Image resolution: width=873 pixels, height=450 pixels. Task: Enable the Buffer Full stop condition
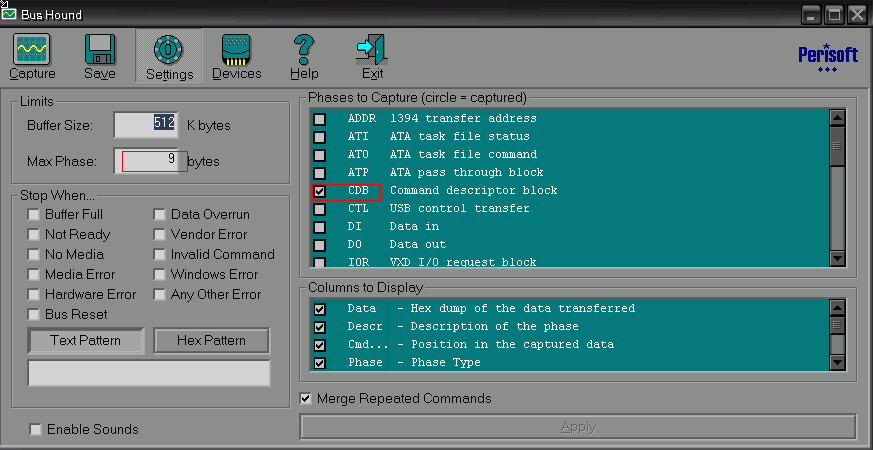pos(34,214)
